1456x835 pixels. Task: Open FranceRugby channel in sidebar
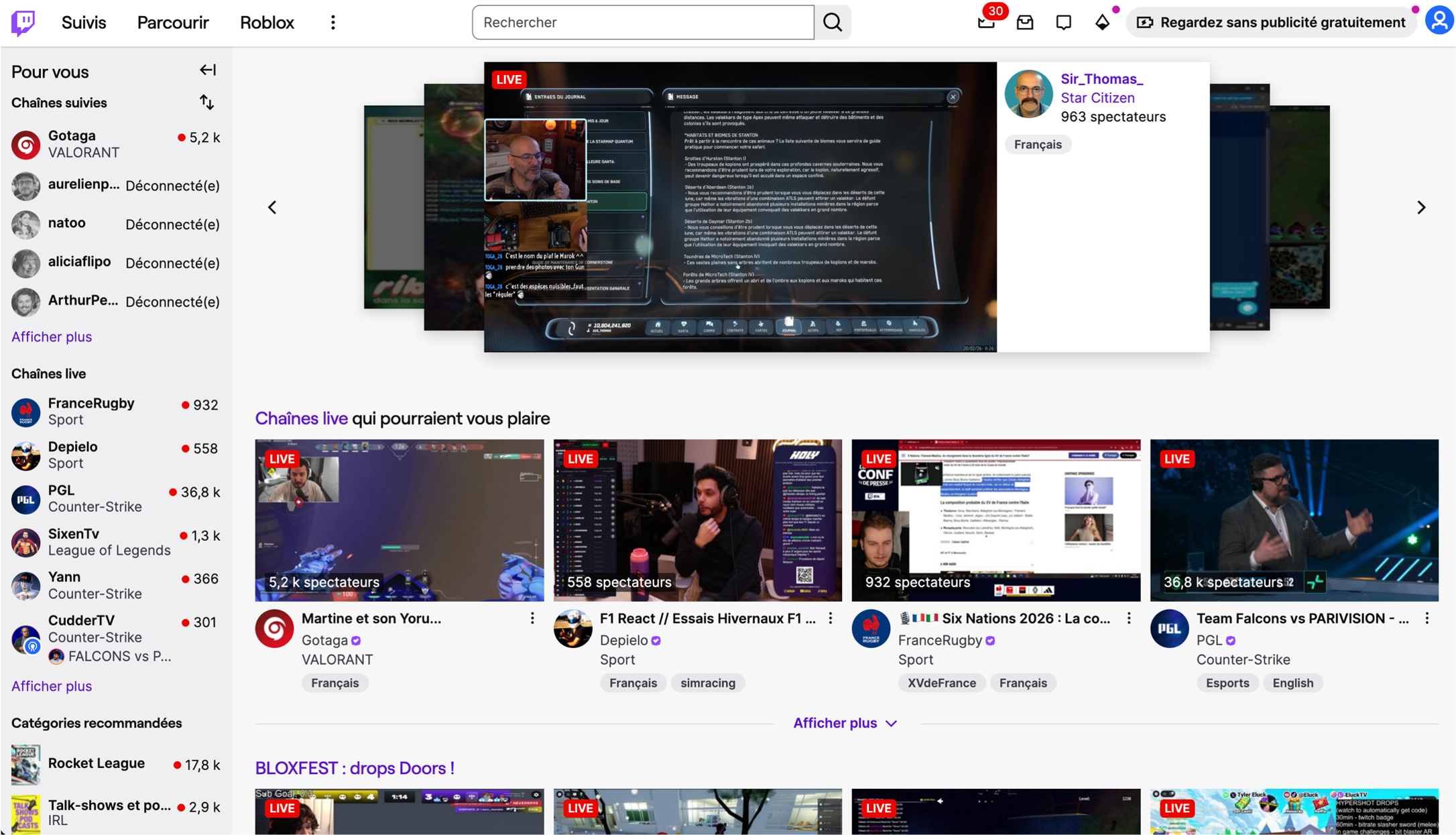coord(115,411)
